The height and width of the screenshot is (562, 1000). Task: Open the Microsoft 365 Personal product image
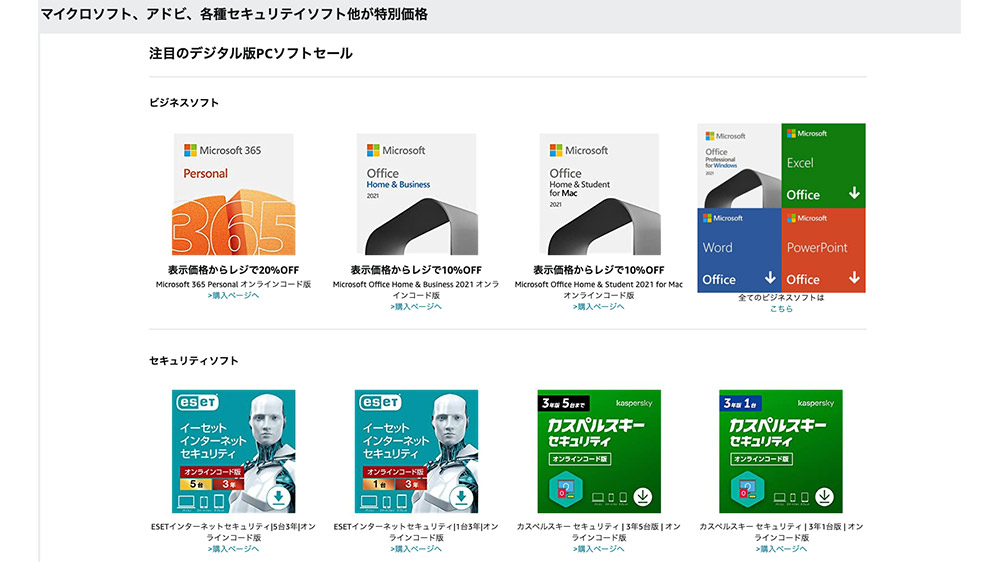[233, 195]
